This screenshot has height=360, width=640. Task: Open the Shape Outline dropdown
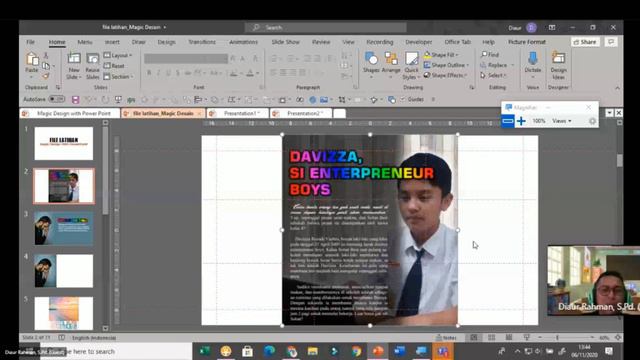pyautogui.click(x=447, y=65)
